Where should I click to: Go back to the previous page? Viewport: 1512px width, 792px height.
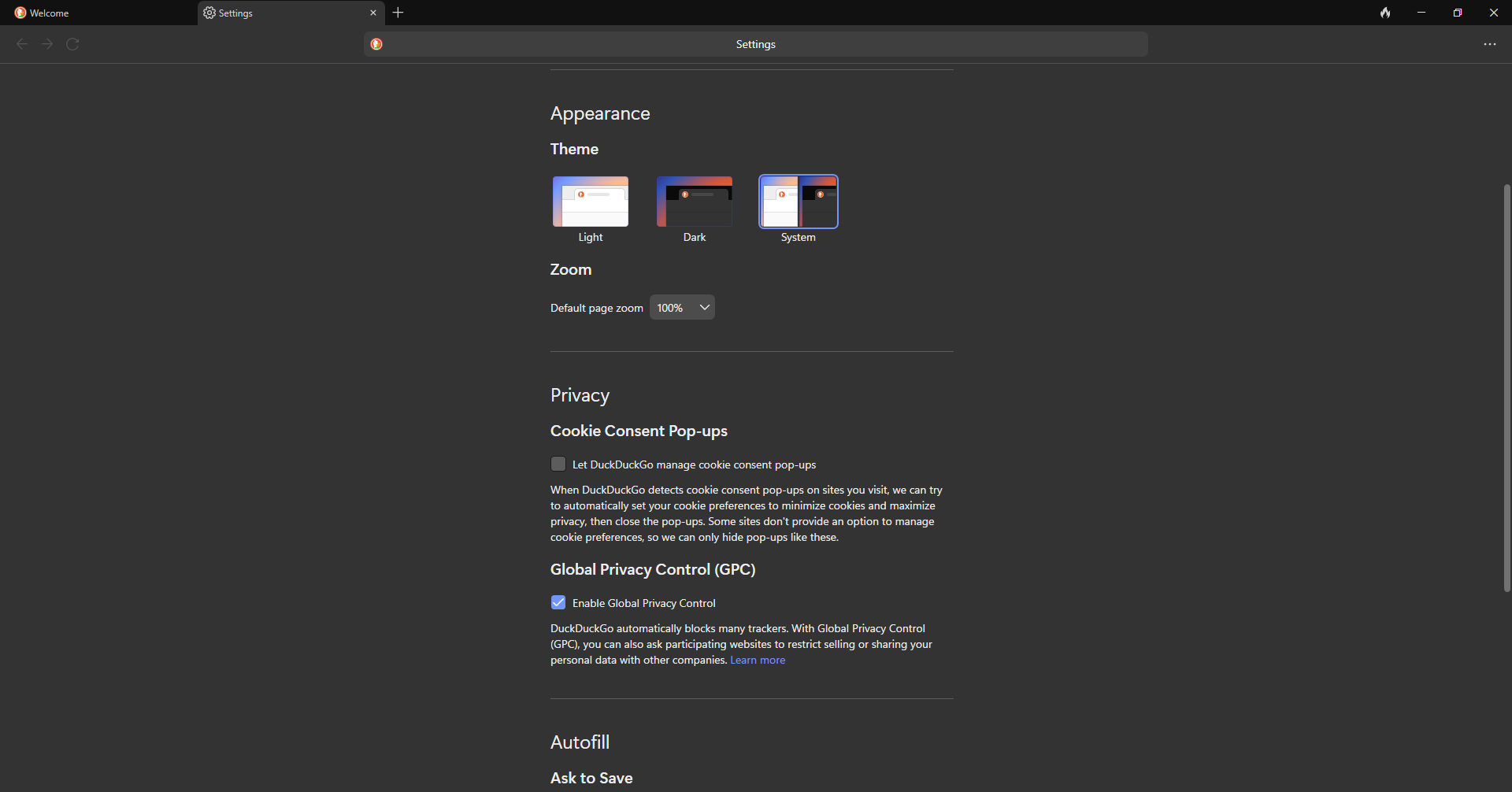[22, 44]
